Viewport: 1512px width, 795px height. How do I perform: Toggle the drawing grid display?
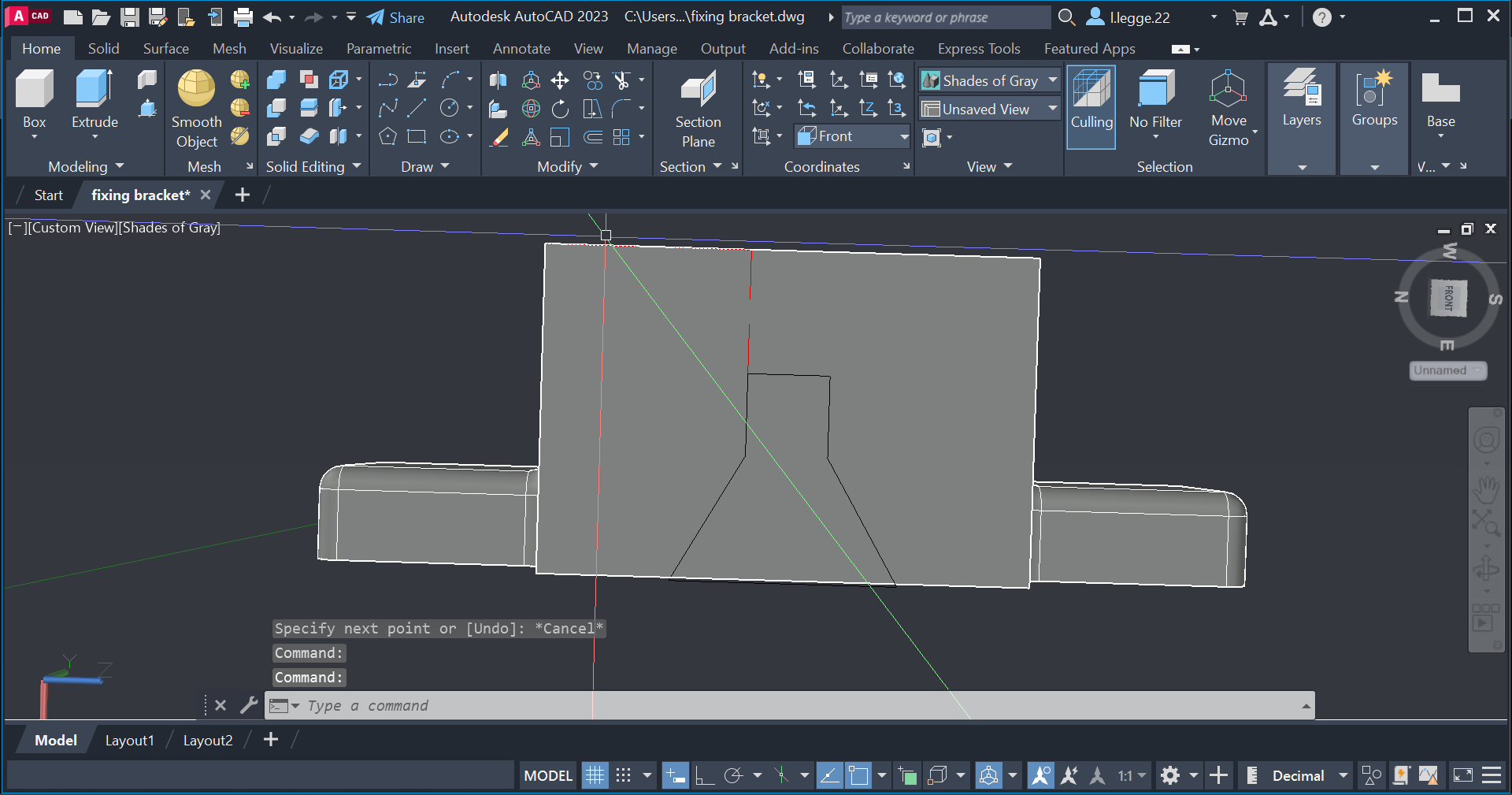click(x=595, y=775)
